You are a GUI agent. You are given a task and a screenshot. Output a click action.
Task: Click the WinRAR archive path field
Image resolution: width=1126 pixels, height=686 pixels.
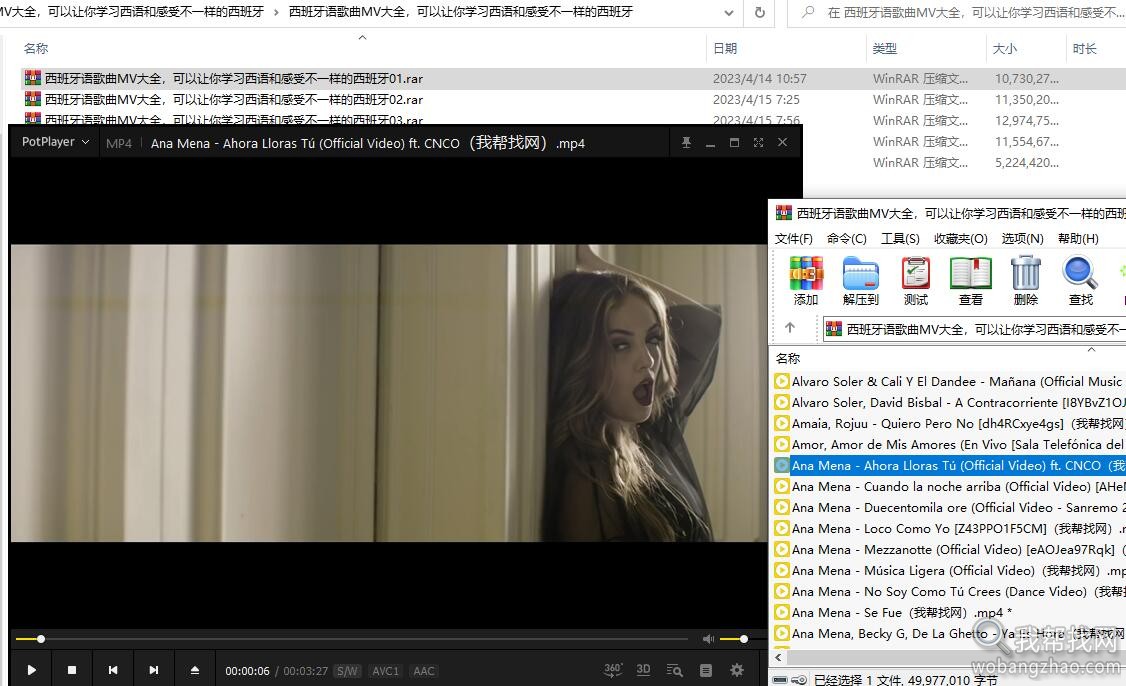tap(974, 329)
